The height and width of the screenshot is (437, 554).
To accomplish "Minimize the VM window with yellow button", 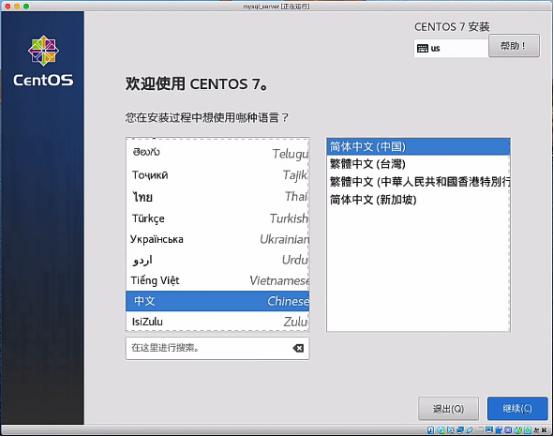I will tap(17, 6).
